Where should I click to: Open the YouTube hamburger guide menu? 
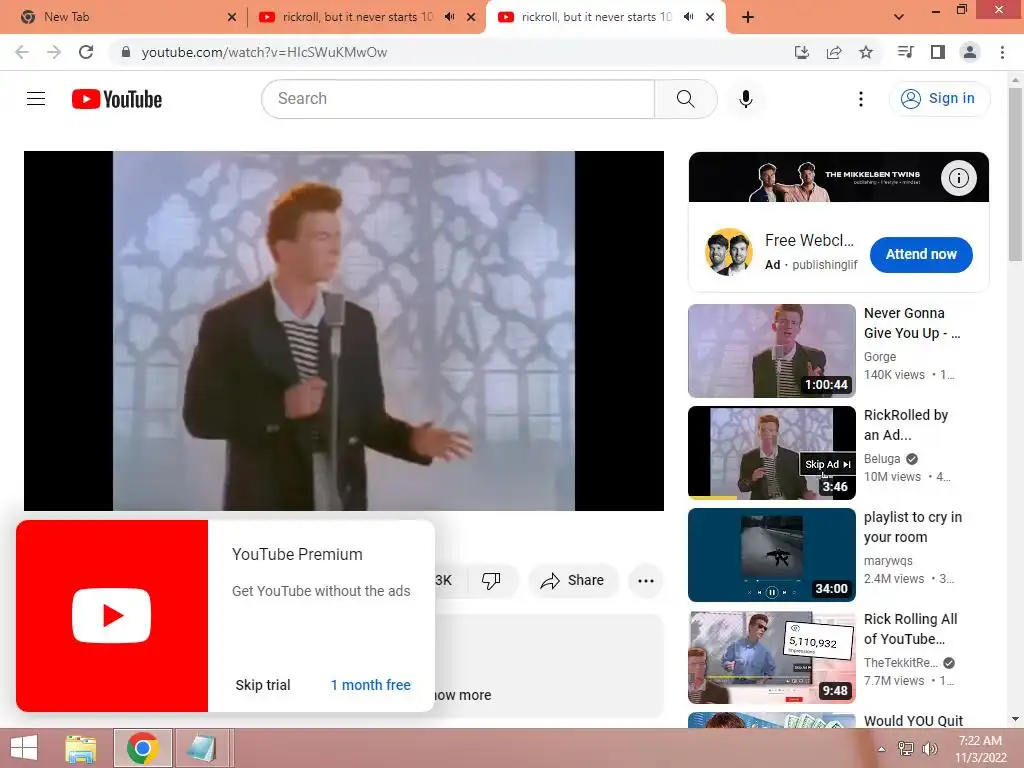tap(36, 99)
